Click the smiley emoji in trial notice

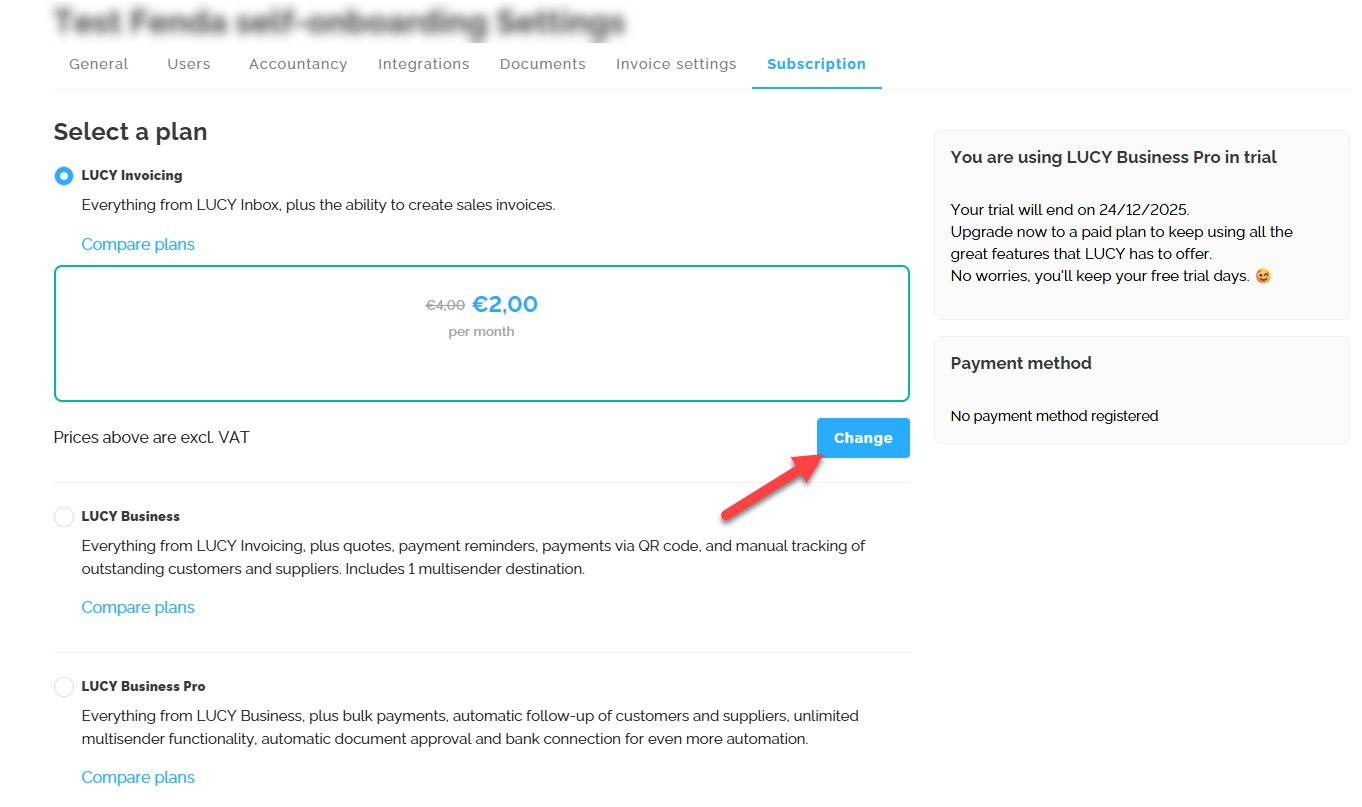click(x=1263, y=276)
